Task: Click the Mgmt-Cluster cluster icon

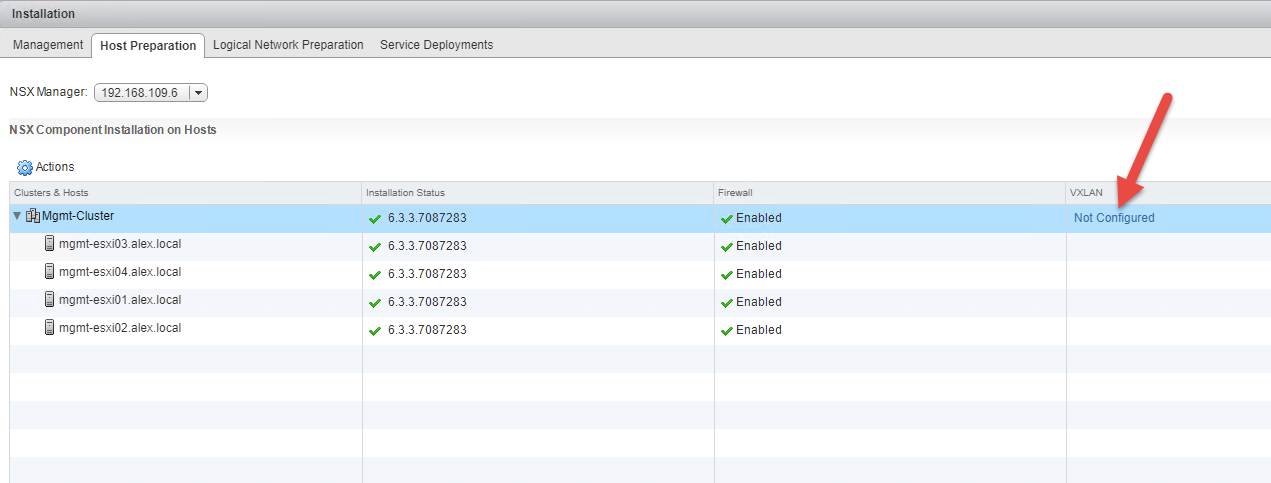Action: [33, 216]
